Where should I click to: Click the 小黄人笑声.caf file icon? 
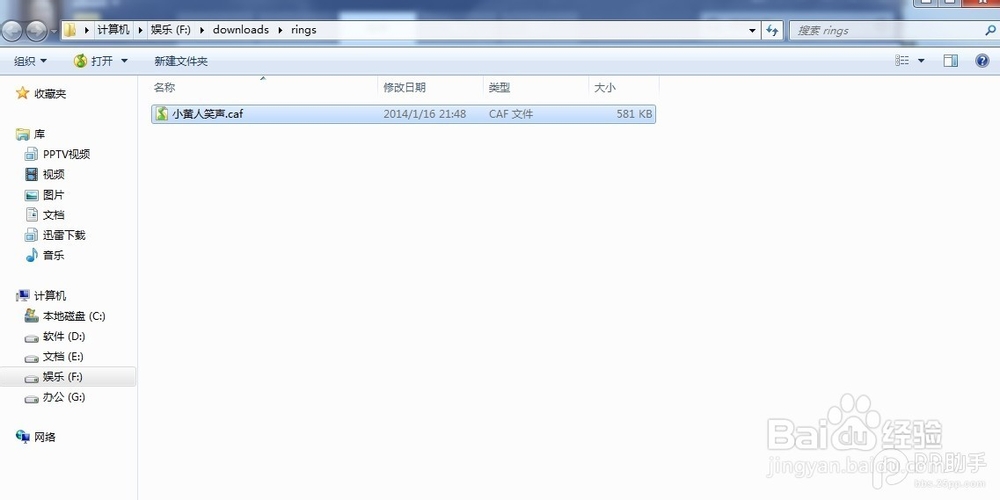point(161,114)
